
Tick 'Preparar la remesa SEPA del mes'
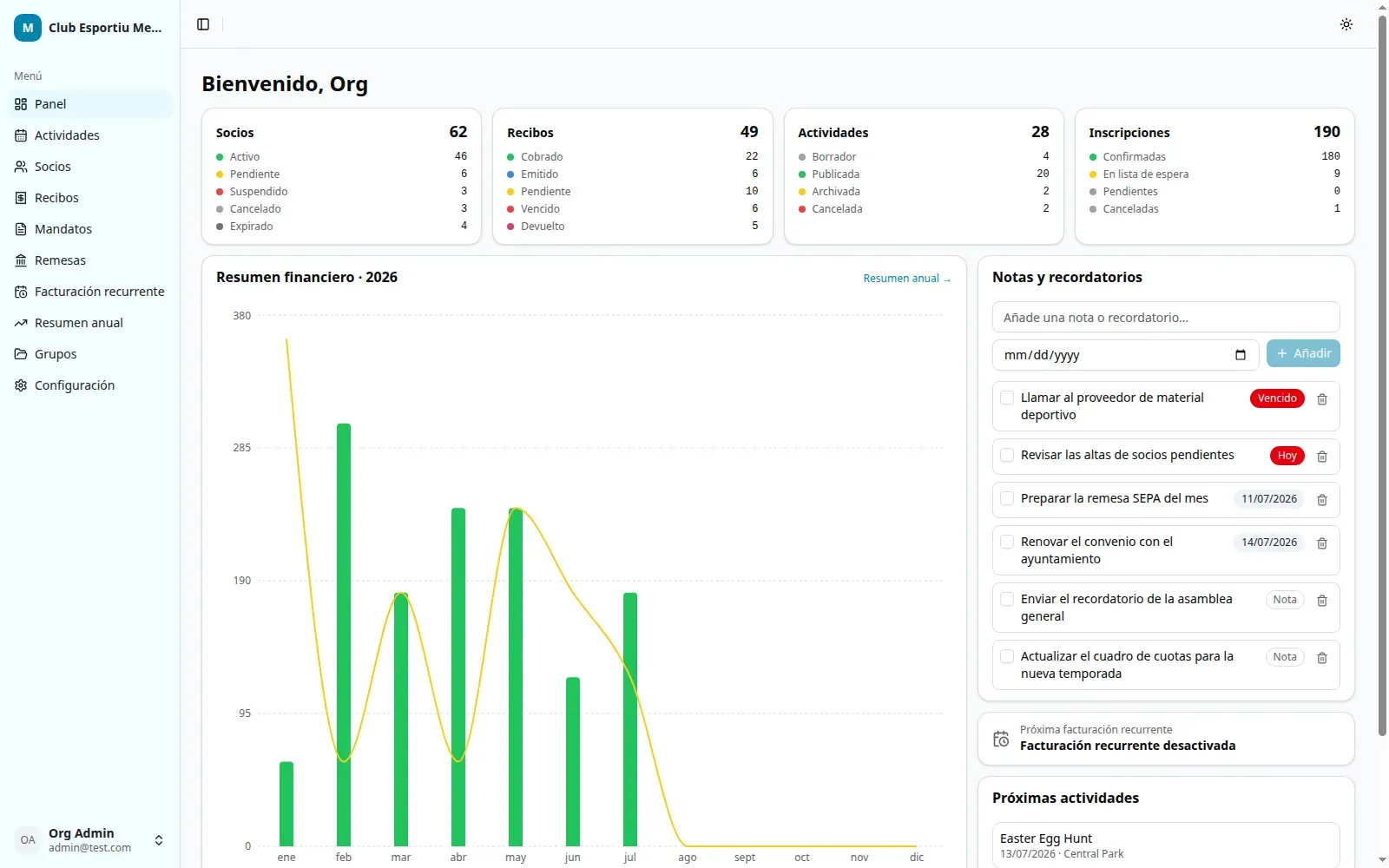pos(1007,498)
